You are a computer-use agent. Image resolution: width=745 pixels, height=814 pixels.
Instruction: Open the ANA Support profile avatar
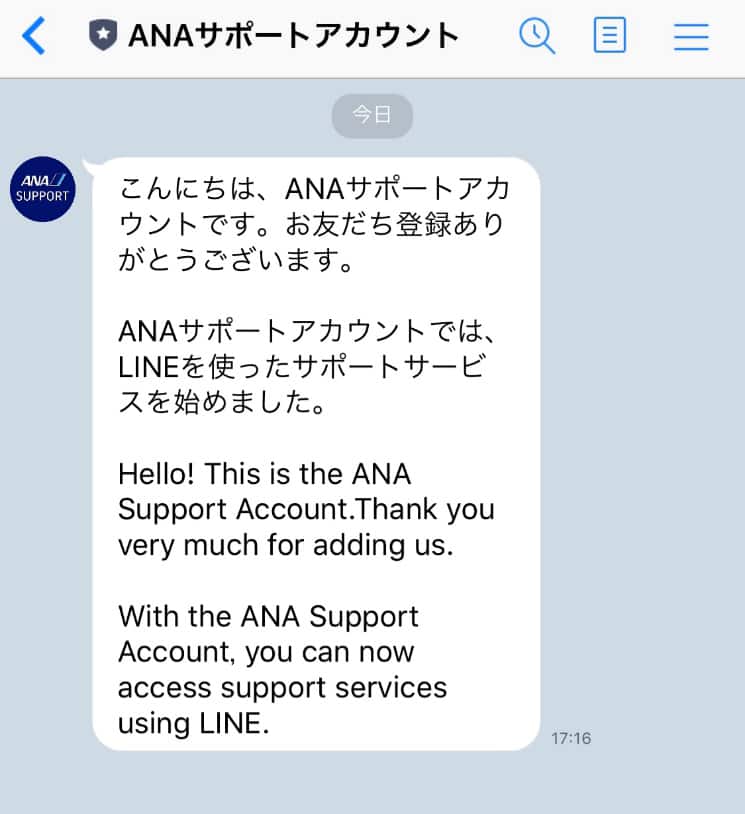(43, 189)
